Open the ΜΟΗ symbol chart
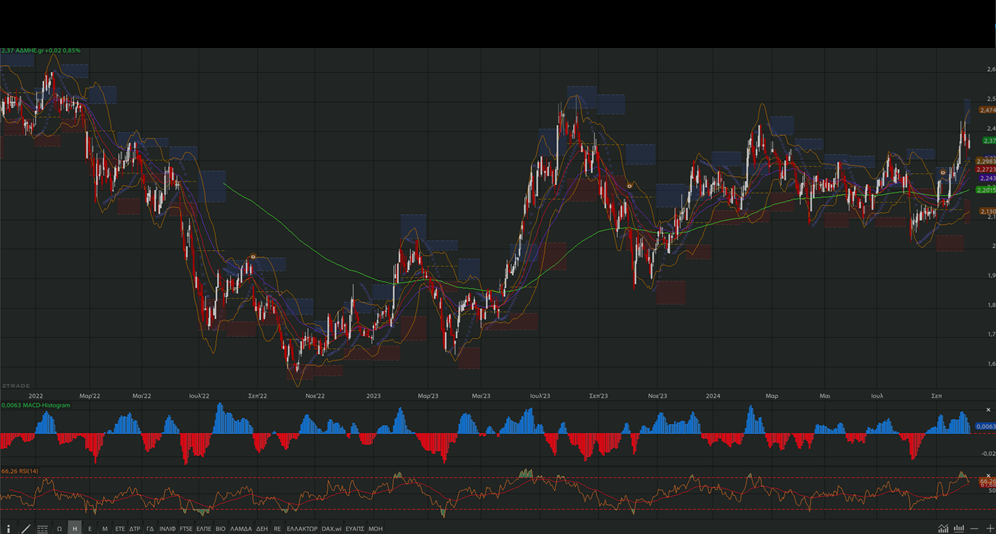The height and width of the screenshot is (534, 996). pyautogui.click(x=375, y=528)
